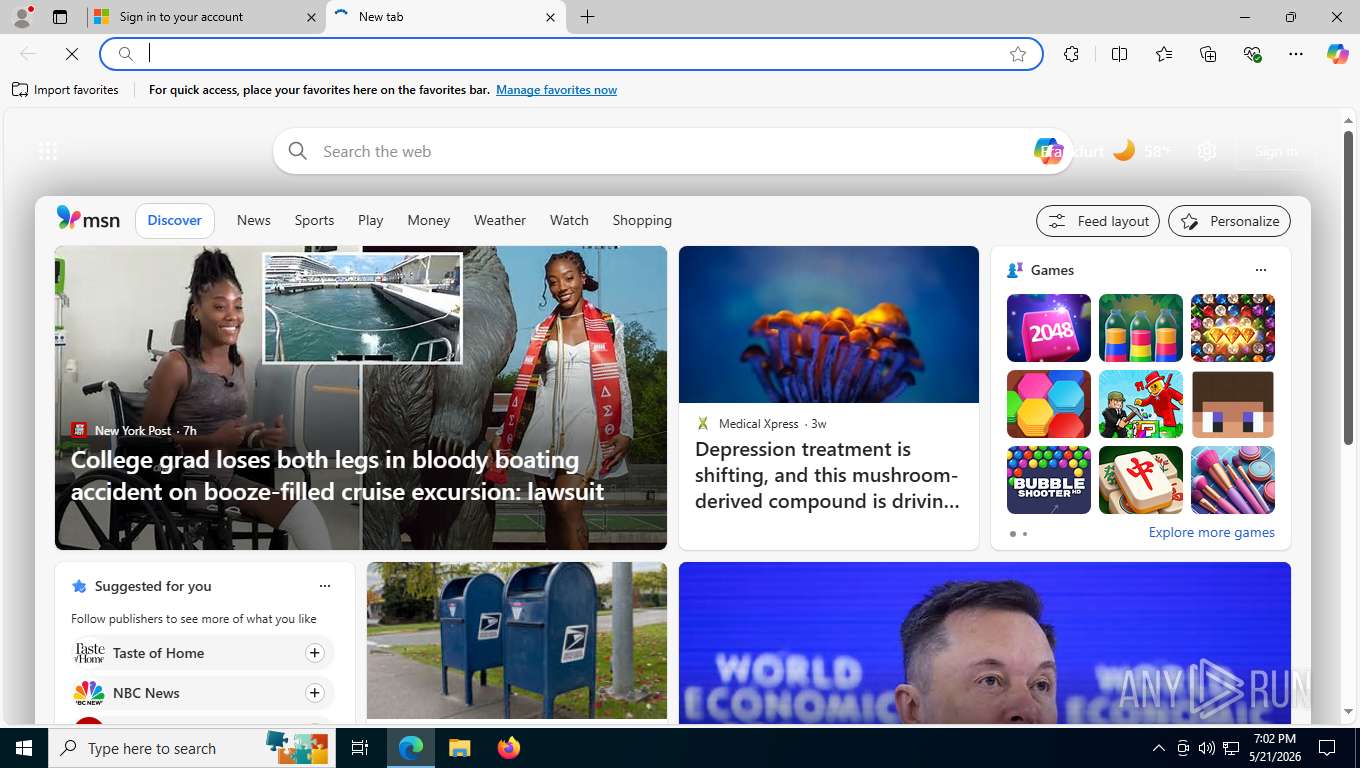This screenshot has width=1360, height=768.
Task: Open the Games card more options menu
Action: click(1260, 270)
